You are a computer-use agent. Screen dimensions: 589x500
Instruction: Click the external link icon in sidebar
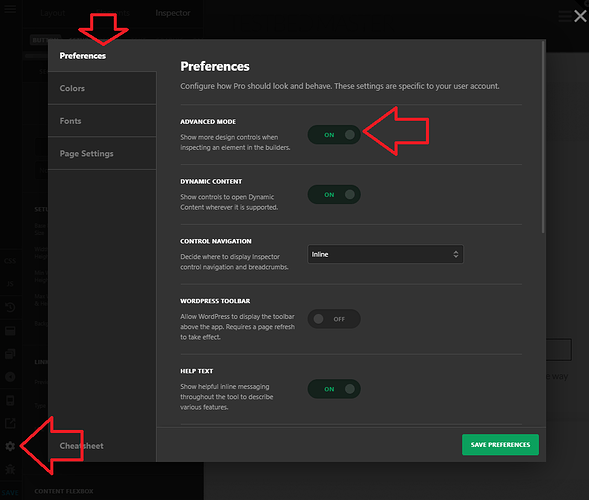[x=10, y=423]
